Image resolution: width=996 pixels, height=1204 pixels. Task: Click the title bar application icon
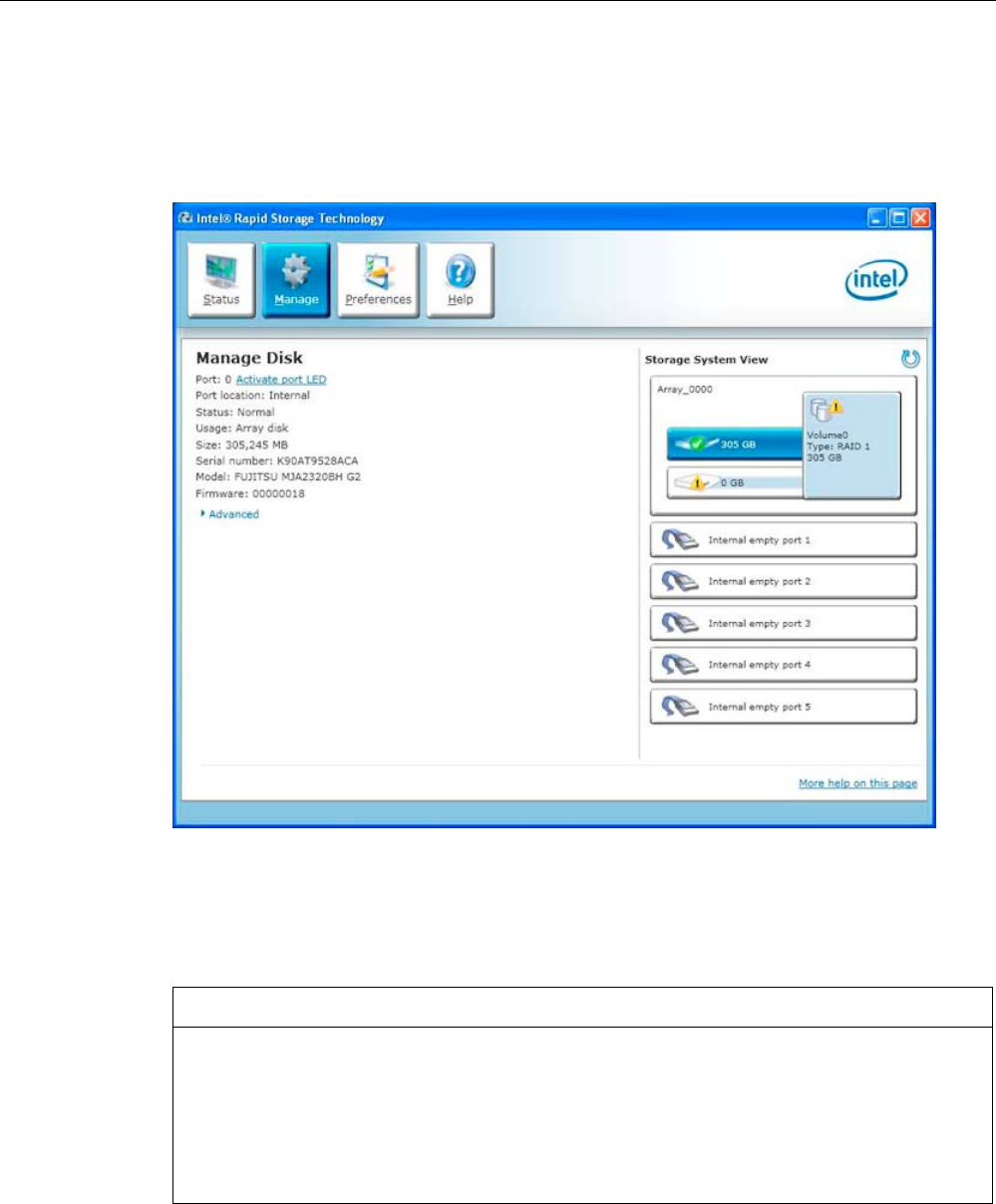point(183,217)
